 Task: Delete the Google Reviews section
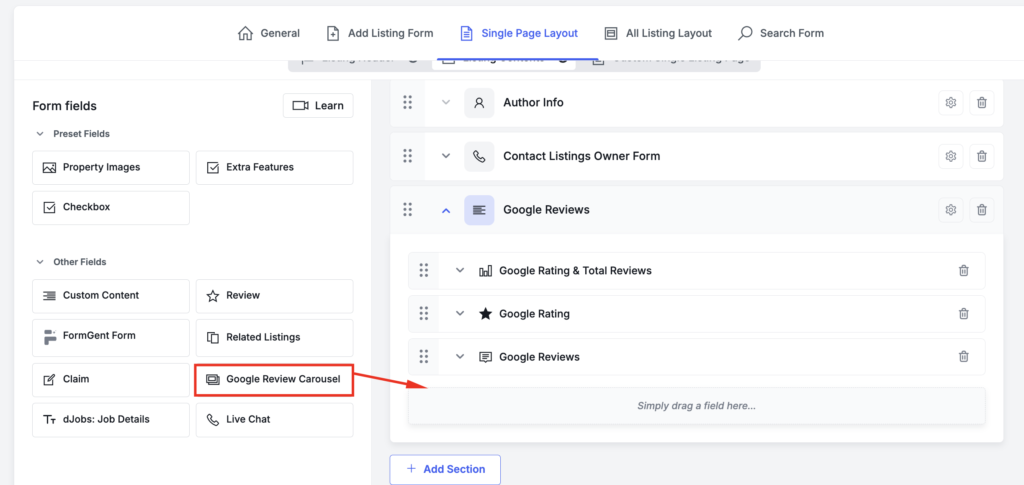(x=982, y=210)
